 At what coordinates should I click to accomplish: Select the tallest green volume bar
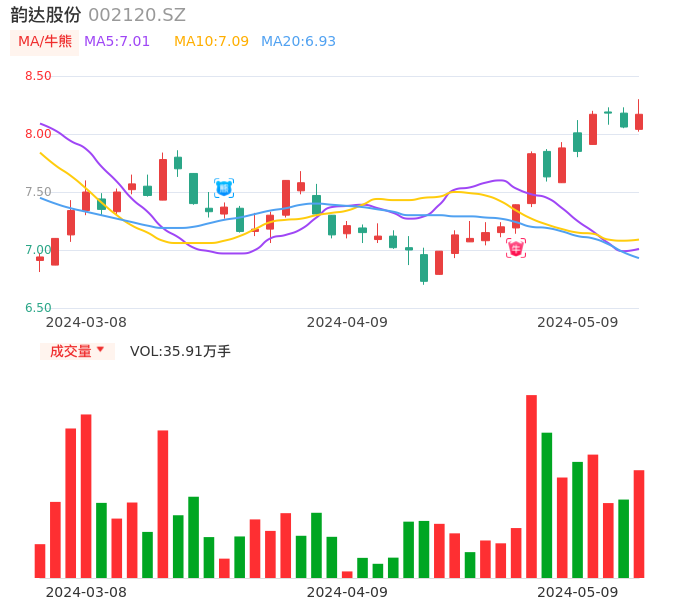(547, 505)
